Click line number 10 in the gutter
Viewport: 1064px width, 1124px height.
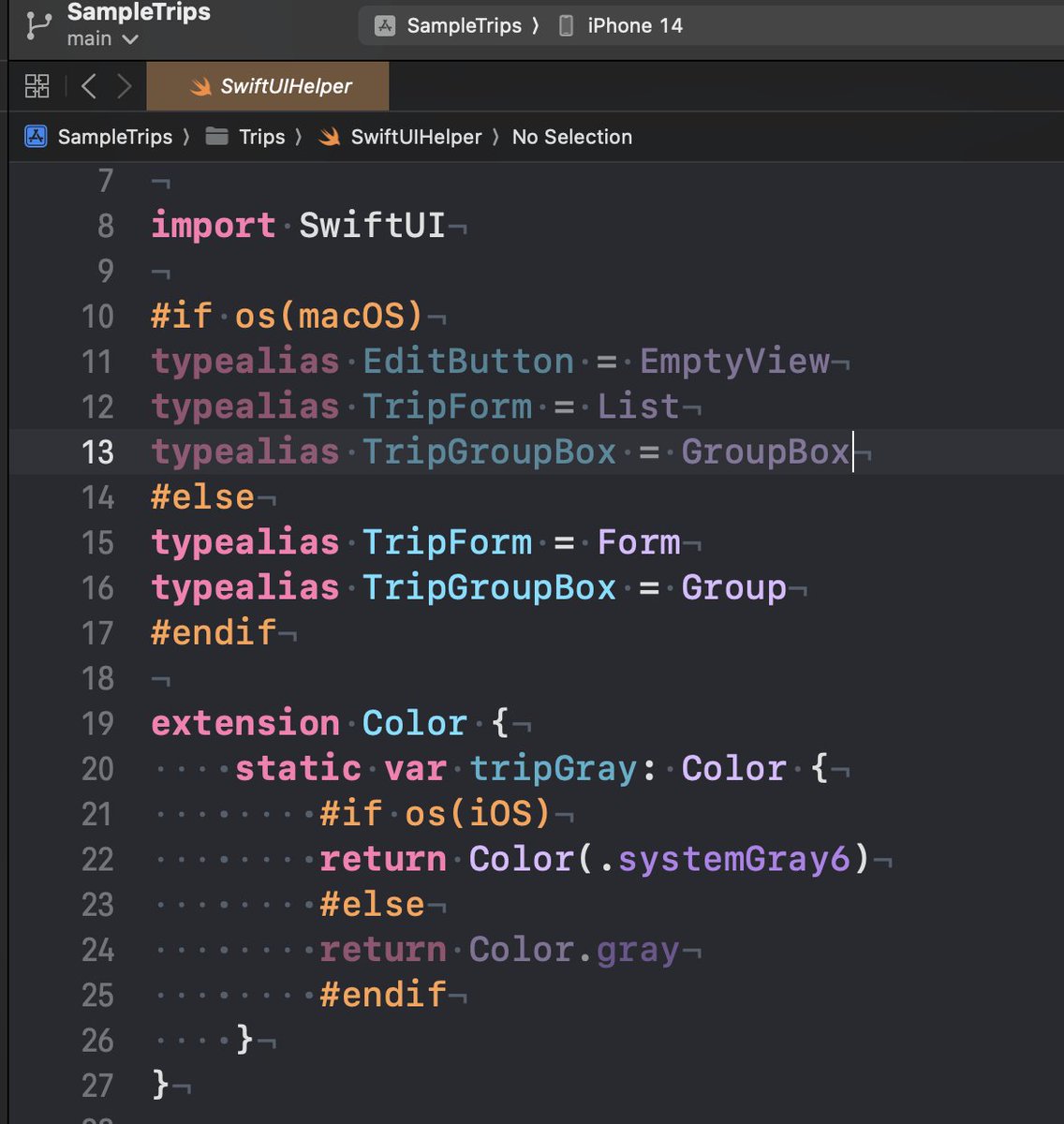[97, 317]
